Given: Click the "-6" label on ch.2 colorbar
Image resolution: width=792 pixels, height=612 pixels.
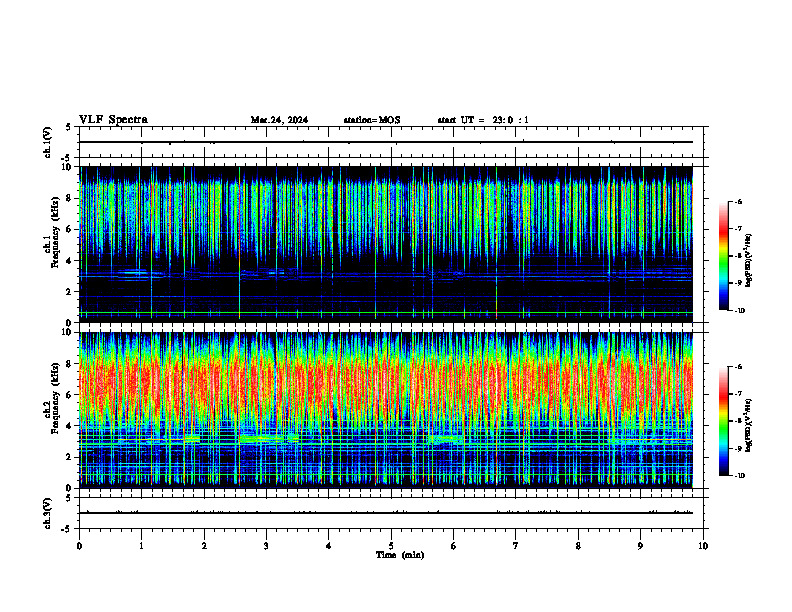Looking at the screenshot, I should pyautogui.click(x=738, y=367).
